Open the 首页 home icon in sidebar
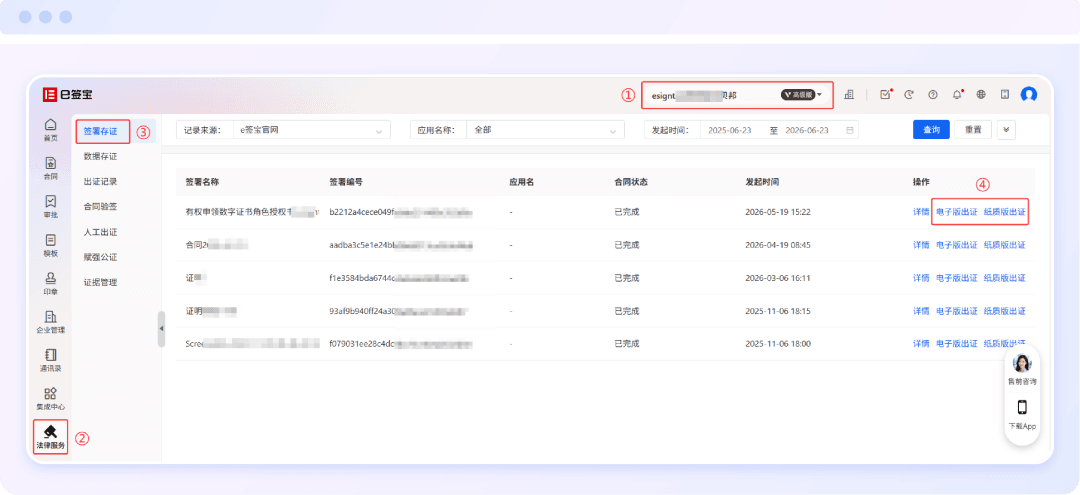1080x495 pixels. (x=50, y=129)
